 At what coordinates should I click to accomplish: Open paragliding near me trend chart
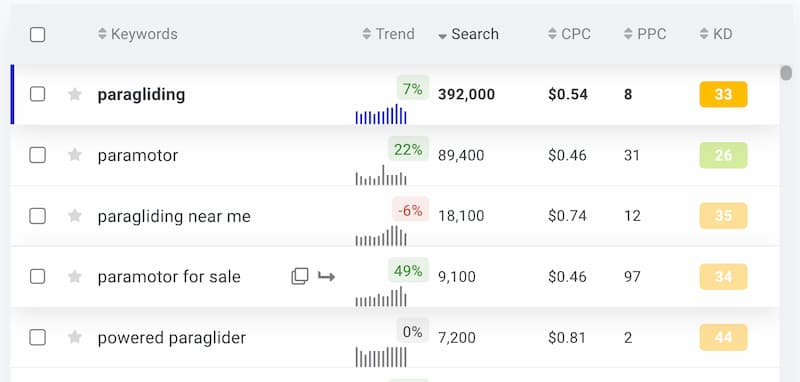pos(381,236)
